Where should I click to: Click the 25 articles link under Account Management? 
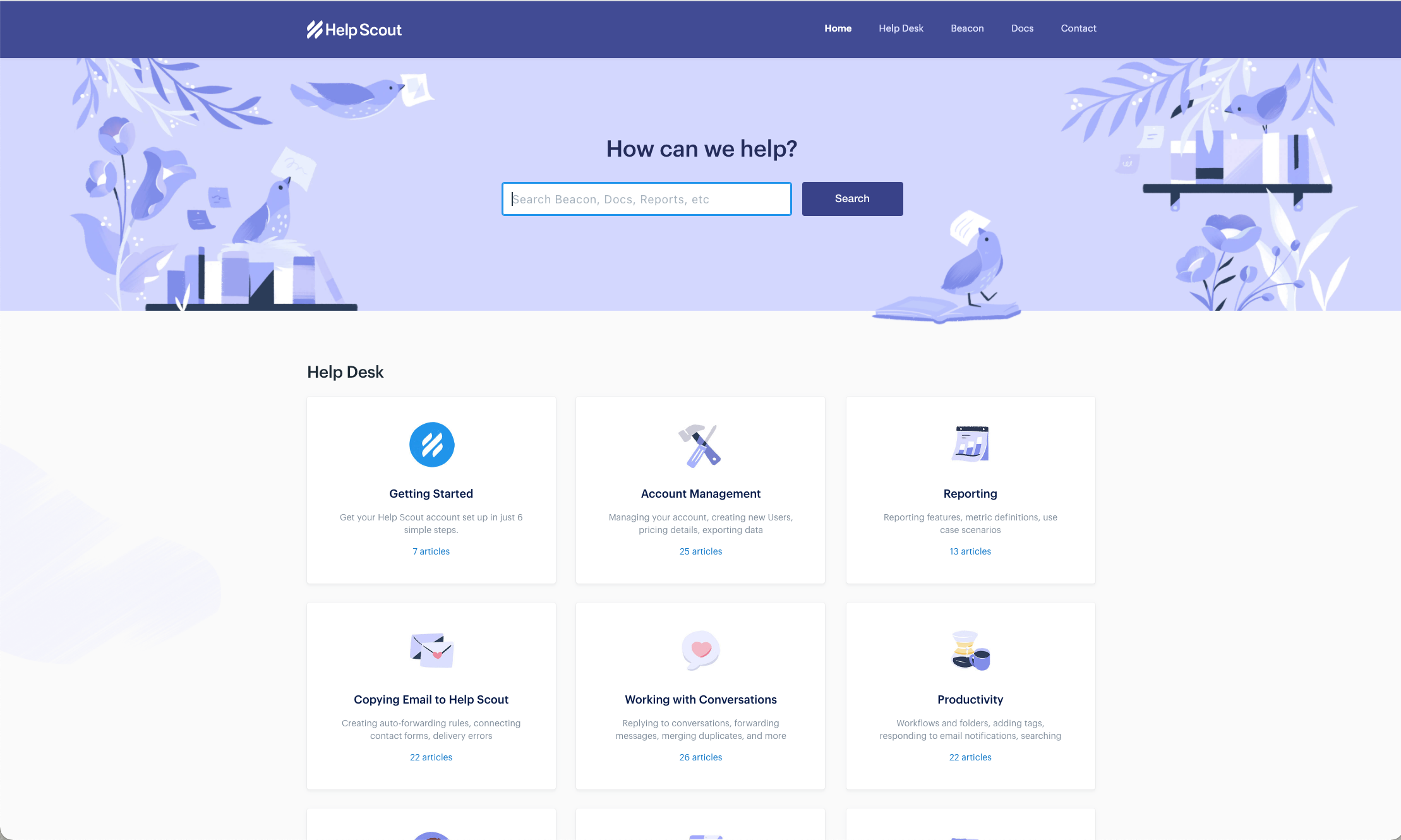click(700, 551)
